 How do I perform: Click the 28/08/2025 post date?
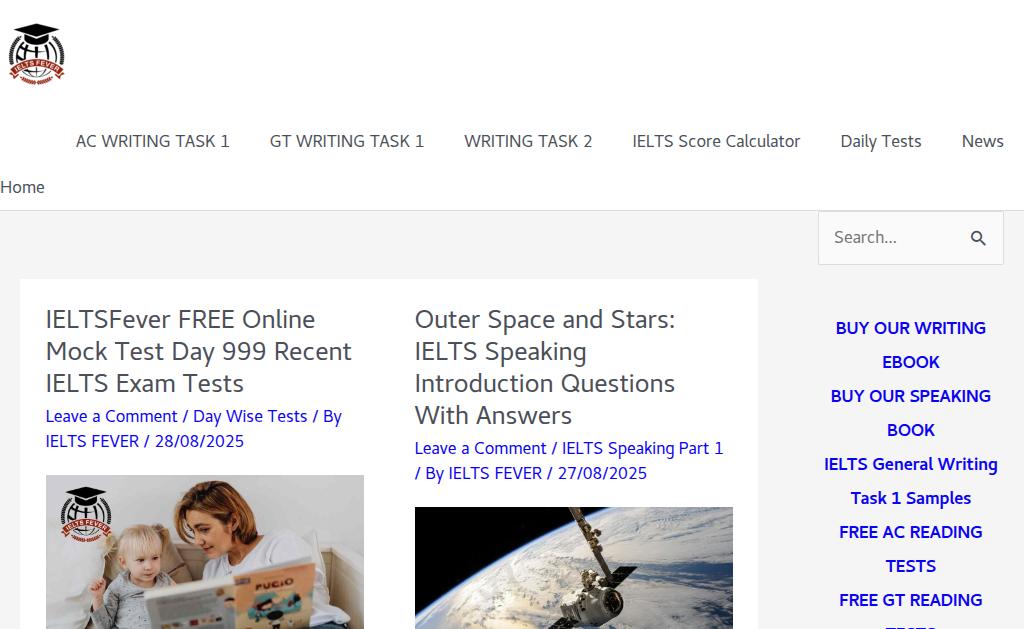(199, 442)
